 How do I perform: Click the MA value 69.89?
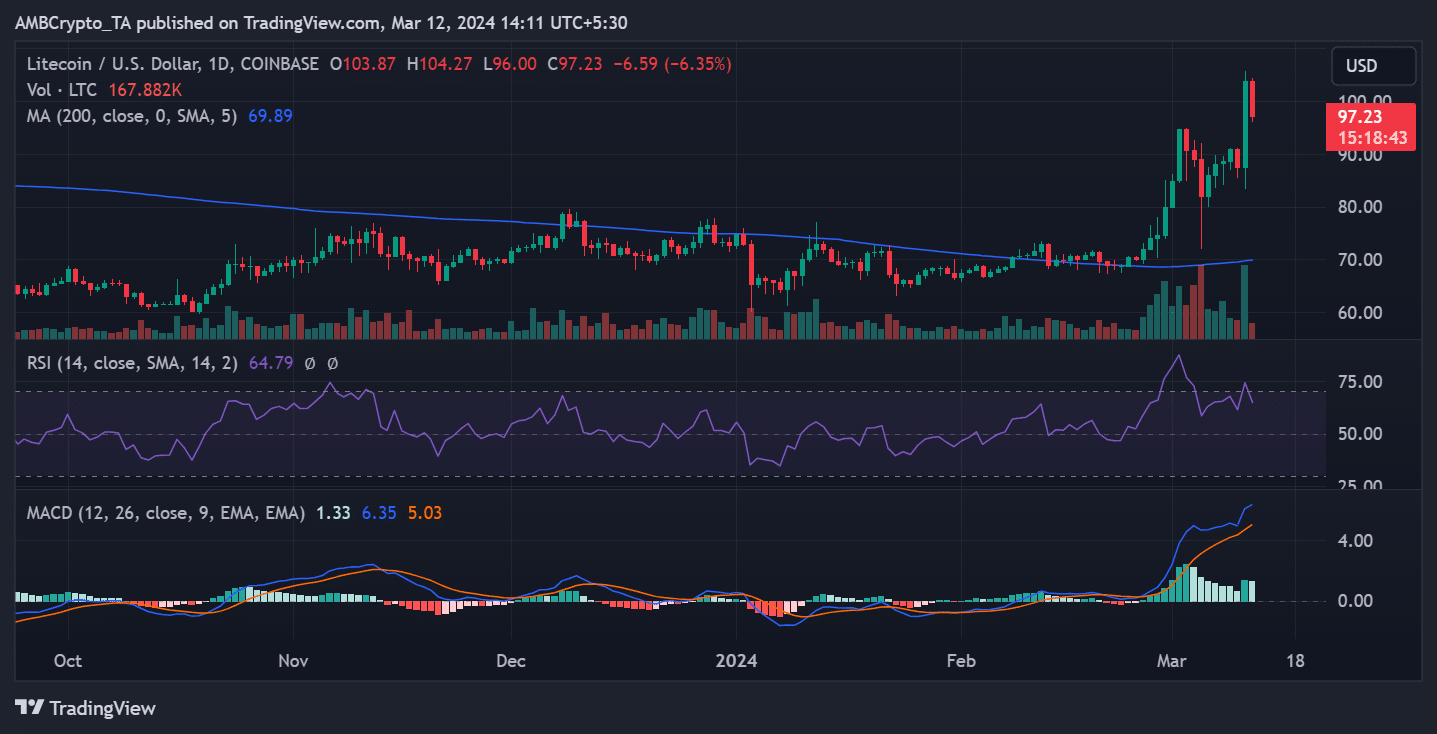(269, 116)
